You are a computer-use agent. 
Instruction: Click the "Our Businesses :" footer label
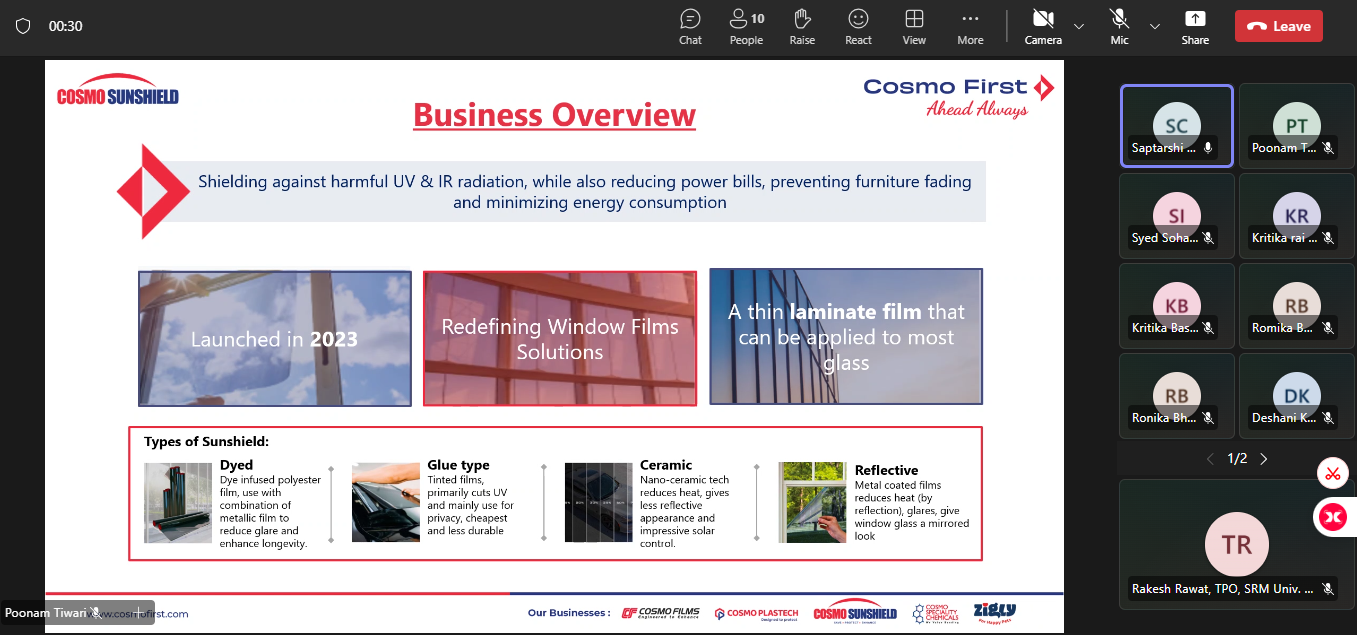(x=569, y=613)
